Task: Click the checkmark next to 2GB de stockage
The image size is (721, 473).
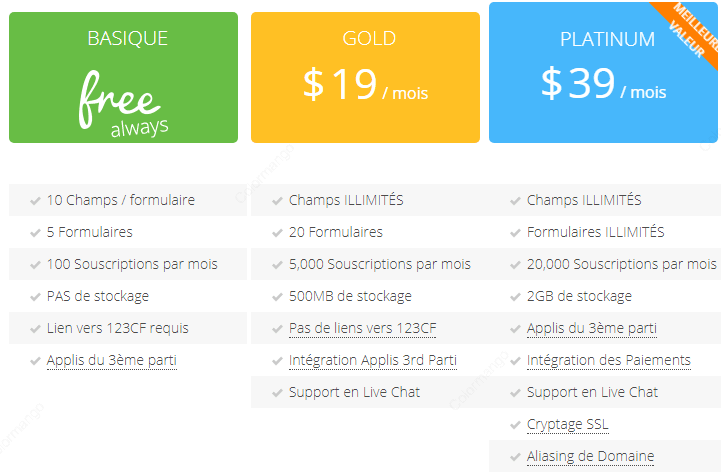Action: (515, 297)
